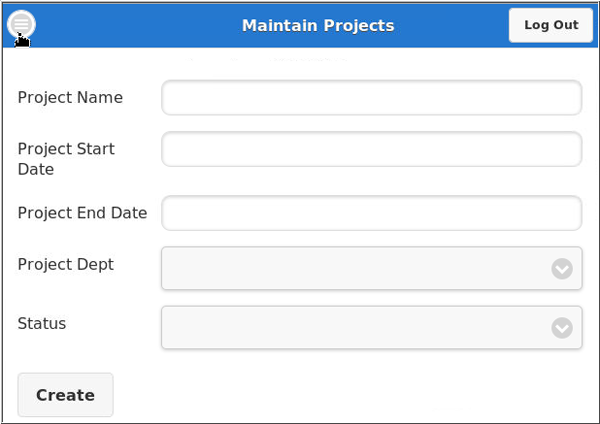600x424 pixels.
Task: Click the Project Dept dropdown arrow icon
Action: (x=562, y=268)
